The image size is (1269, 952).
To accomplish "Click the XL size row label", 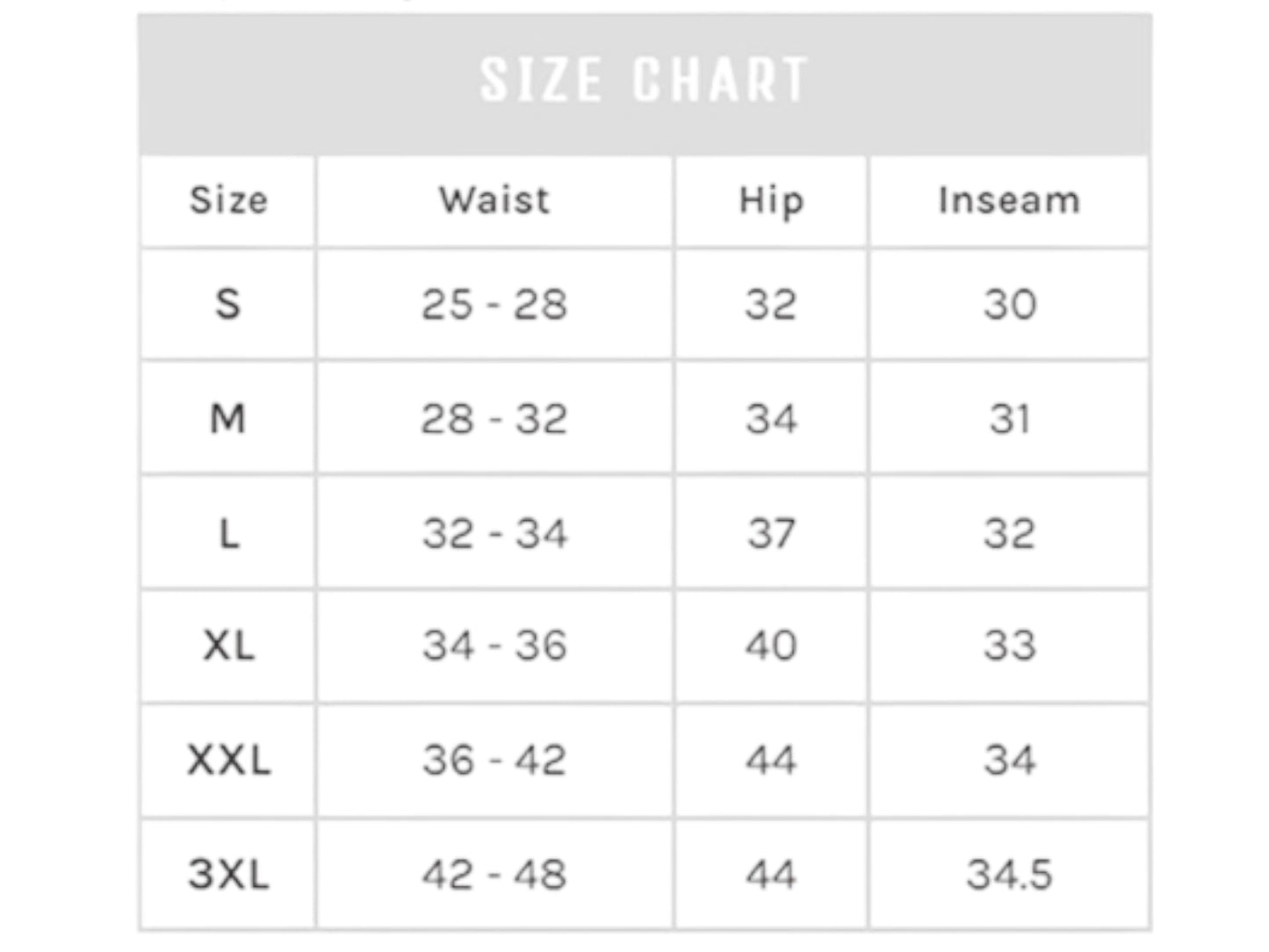I will (x=228, y=646).
